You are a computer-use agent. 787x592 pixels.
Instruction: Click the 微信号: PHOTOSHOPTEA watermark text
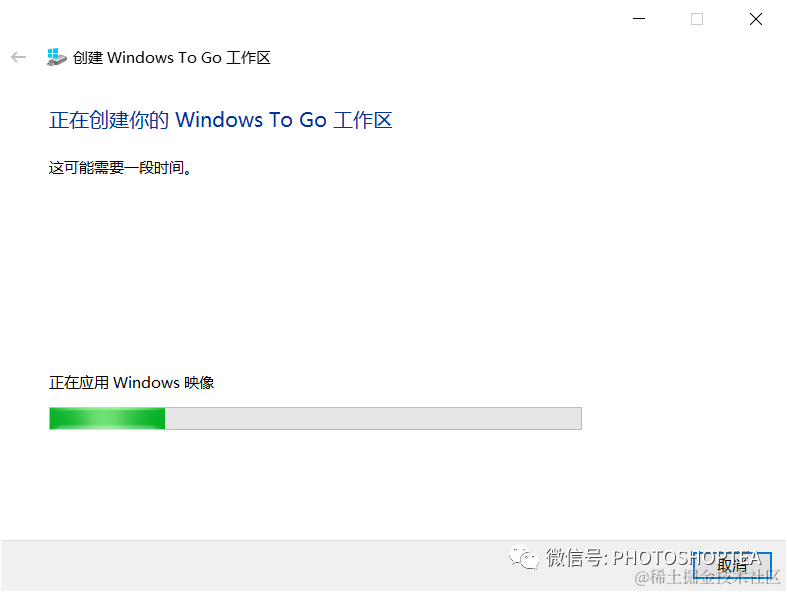click(x=654, y=557)
